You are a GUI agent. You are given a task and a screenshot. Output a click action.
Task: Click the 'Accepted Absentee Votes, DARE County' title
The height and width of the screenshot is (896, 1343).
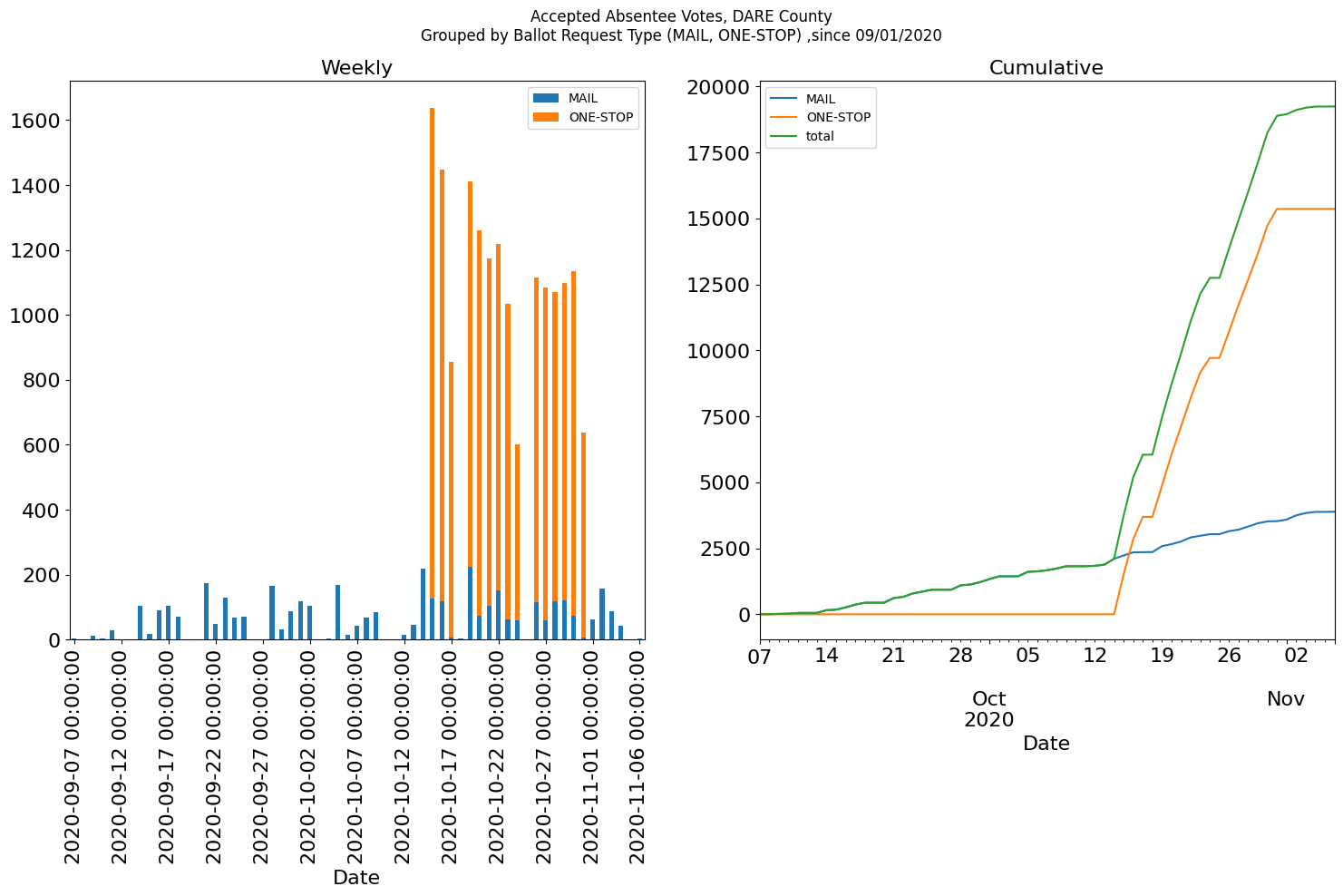(681, 16)
